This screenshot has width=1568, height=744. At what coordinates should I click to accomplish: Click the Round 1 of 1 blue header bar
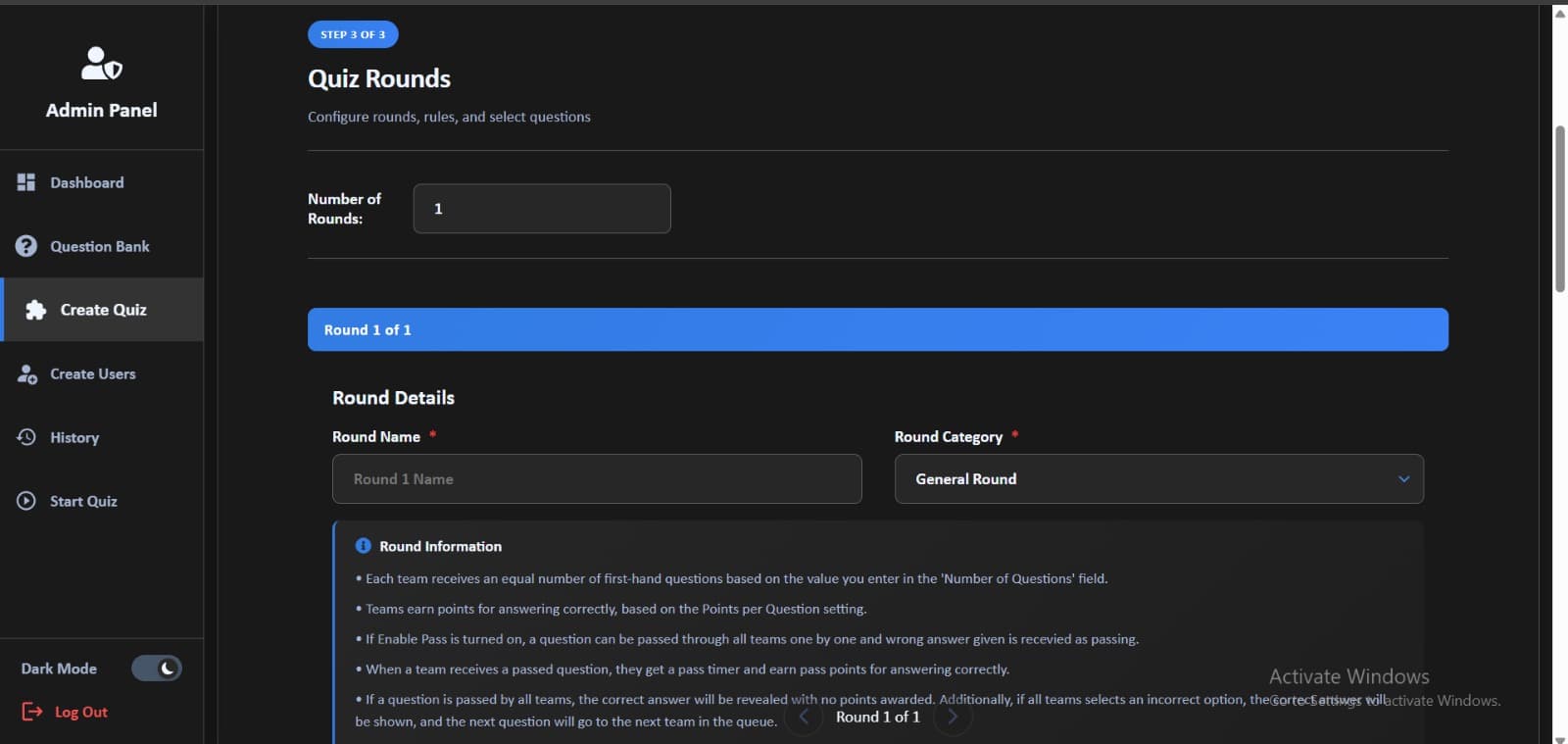point(877,329)
